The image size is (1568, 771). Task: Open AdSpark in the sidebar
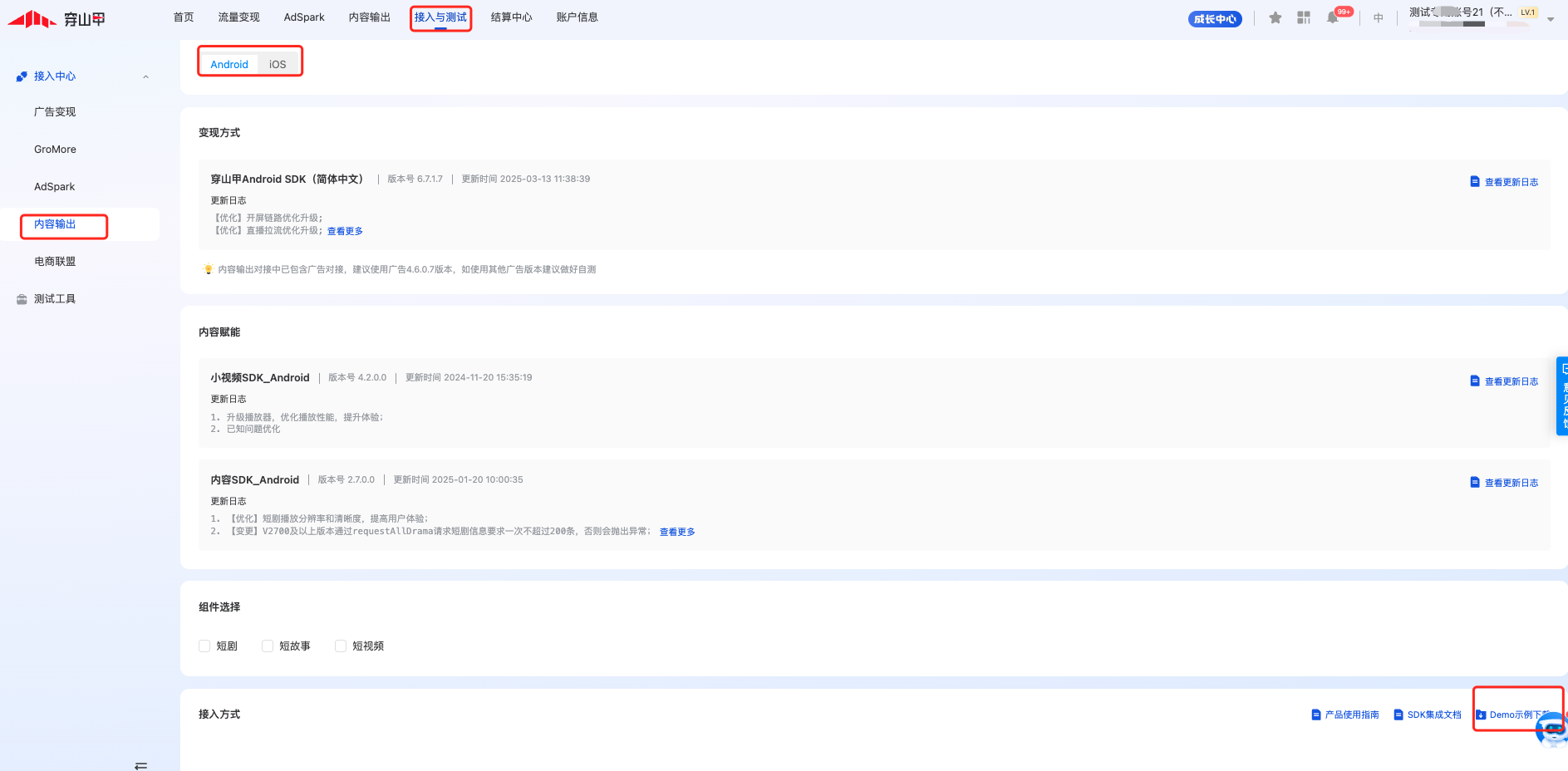click(54, 187)
